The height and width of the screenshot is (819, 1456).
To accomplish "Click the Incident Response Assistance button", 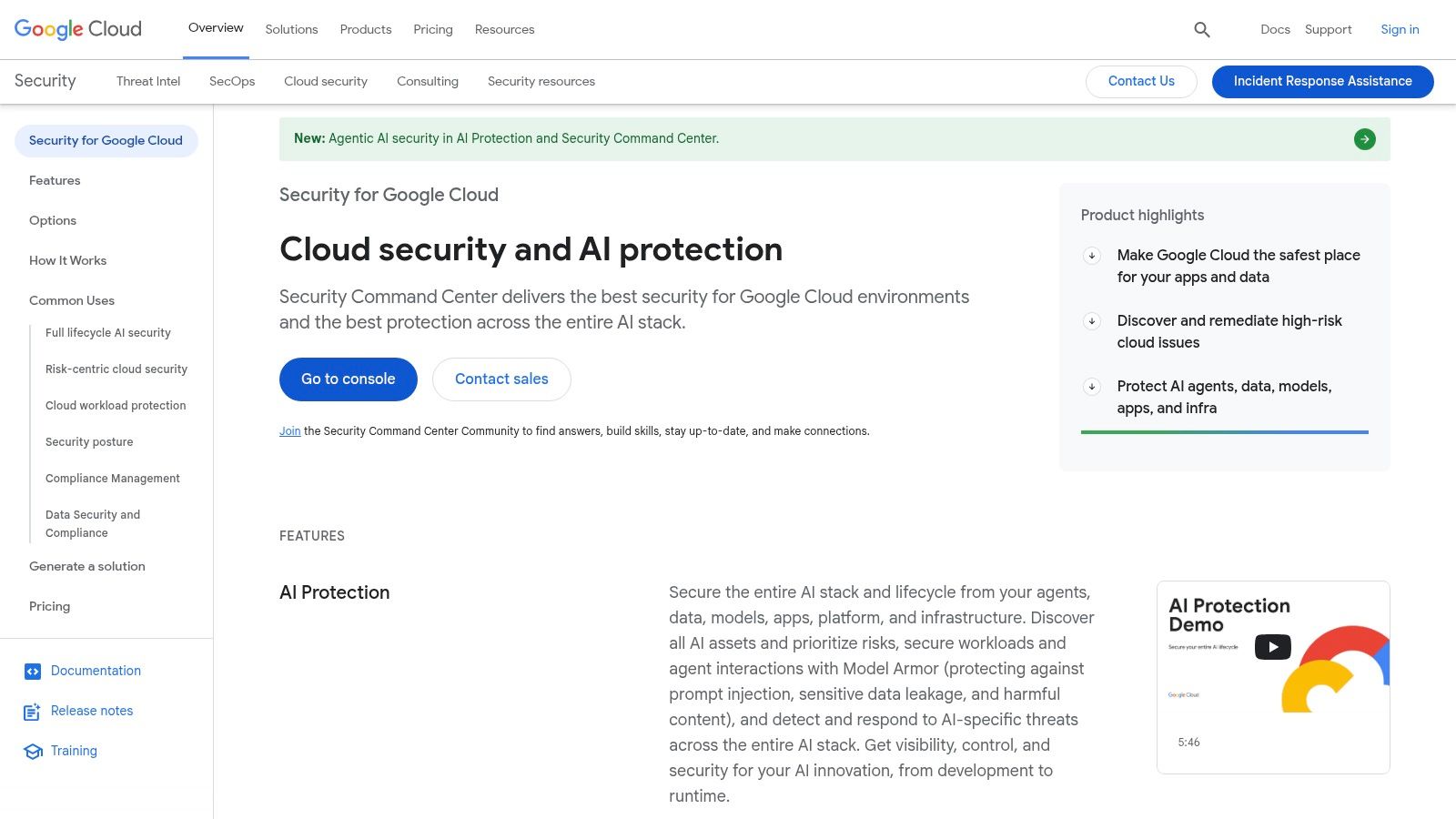I will 1321,81.
